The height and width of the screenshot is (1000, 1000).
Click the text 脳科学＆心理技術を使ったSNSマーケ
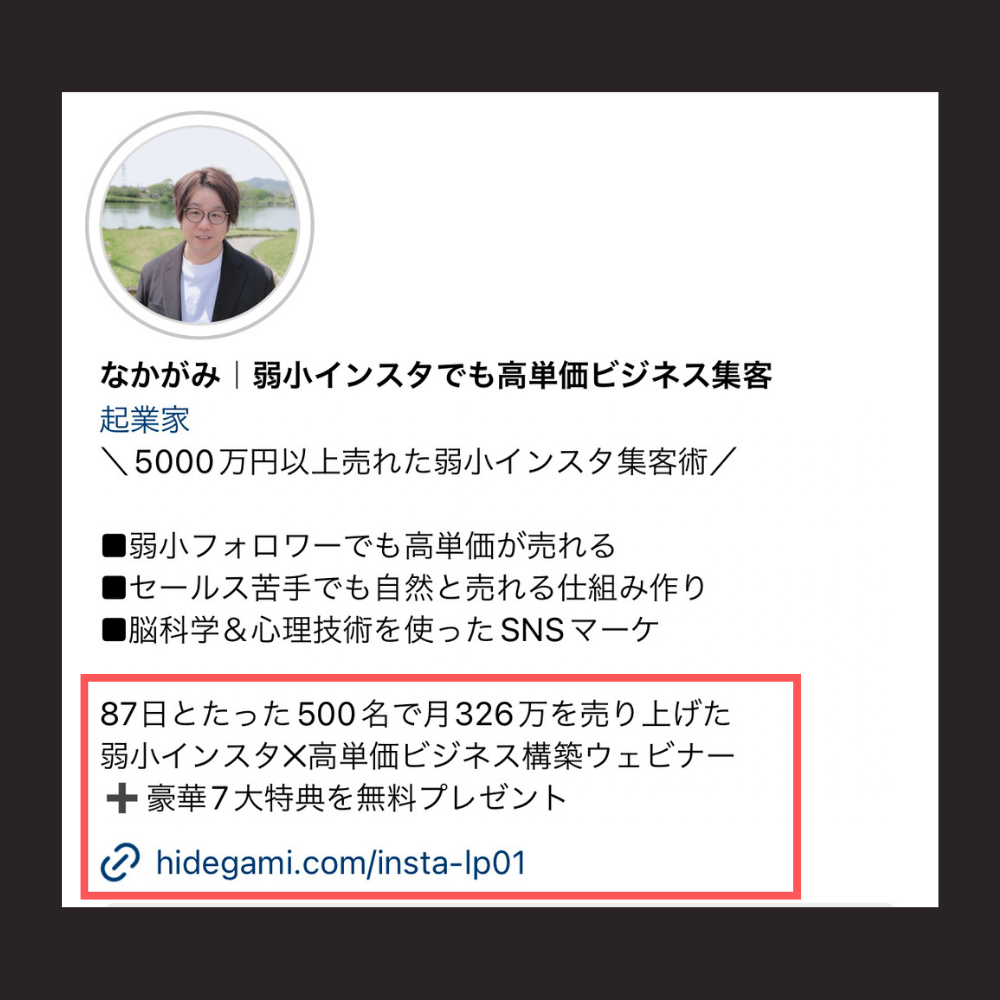pyautogui.click(x=393, y=630)
